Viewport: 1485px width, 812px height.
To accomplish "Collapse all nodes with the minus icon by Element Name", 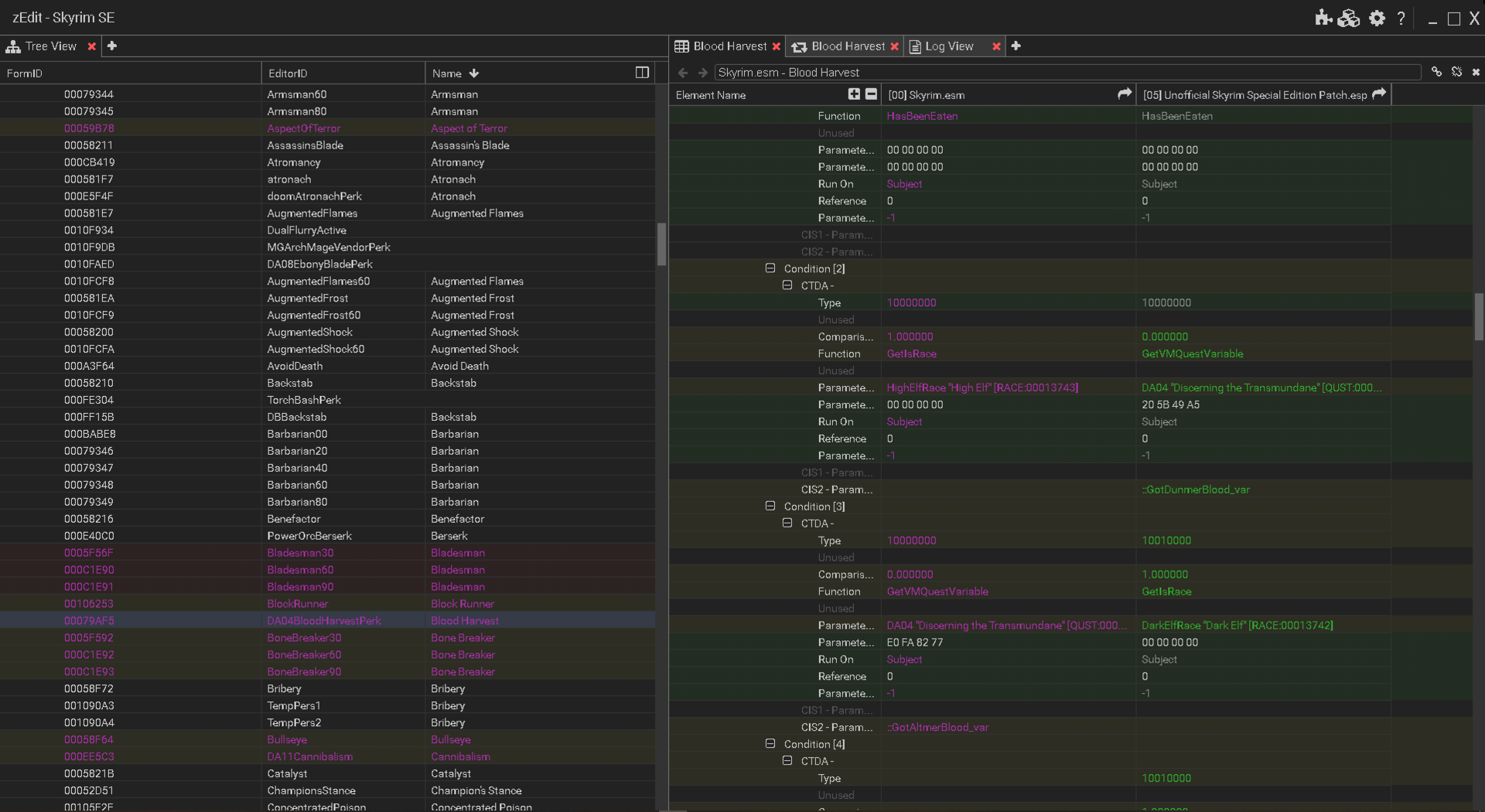I will 871,94.
